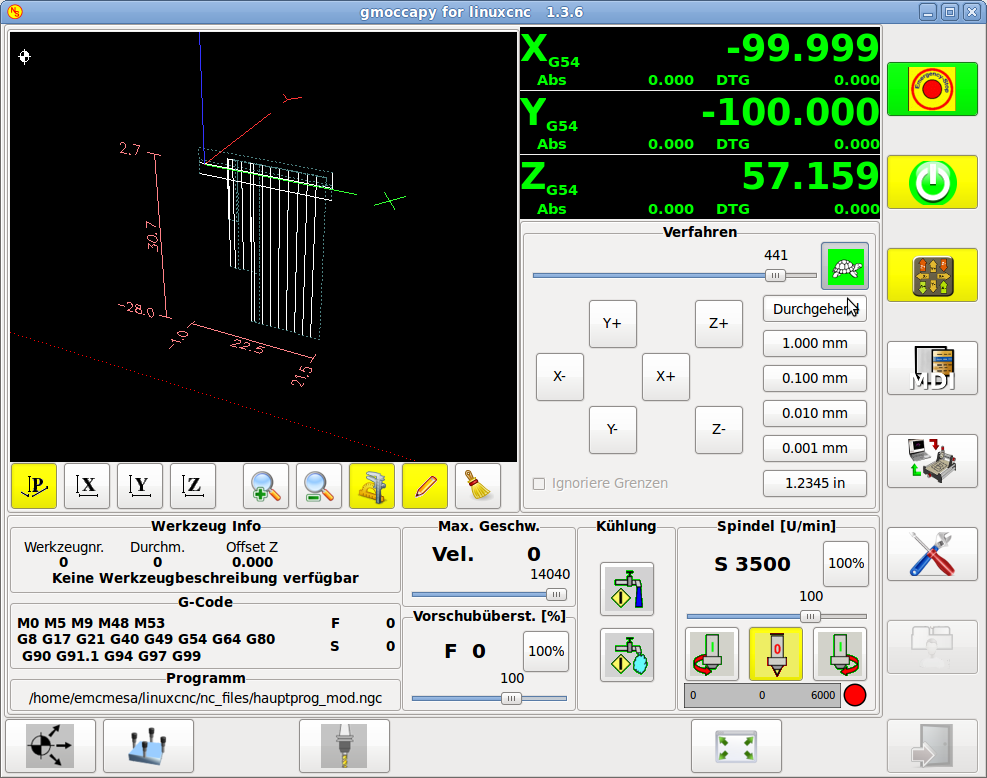Click the exit door icon

pos(932,746)
